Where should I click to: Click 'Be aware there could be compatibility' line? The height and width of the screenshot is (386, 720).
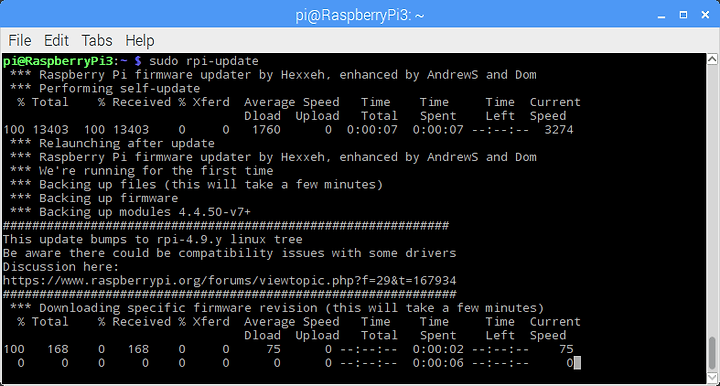tap(230, 253)
